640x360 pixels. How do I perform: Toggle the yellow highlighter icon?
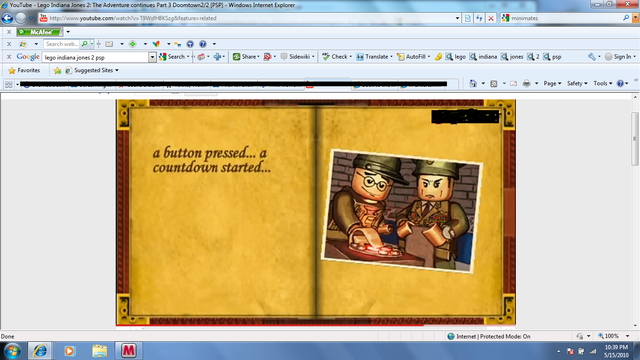[x=438, y=57]
